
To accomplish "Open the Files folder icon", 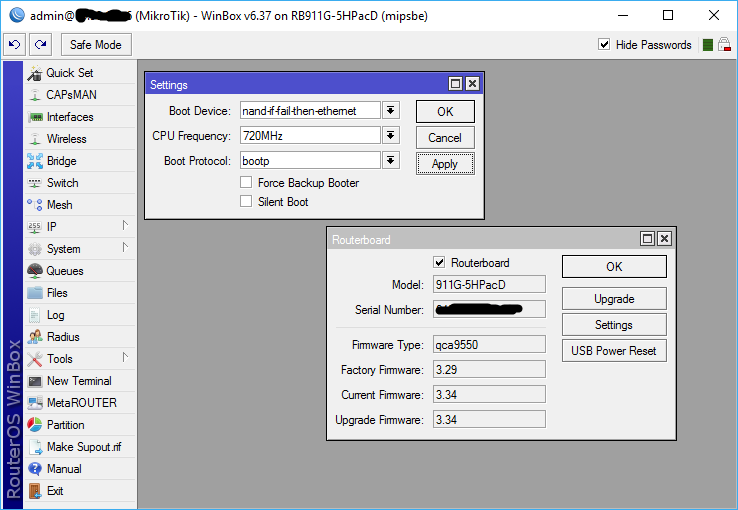I will [35, 293].
